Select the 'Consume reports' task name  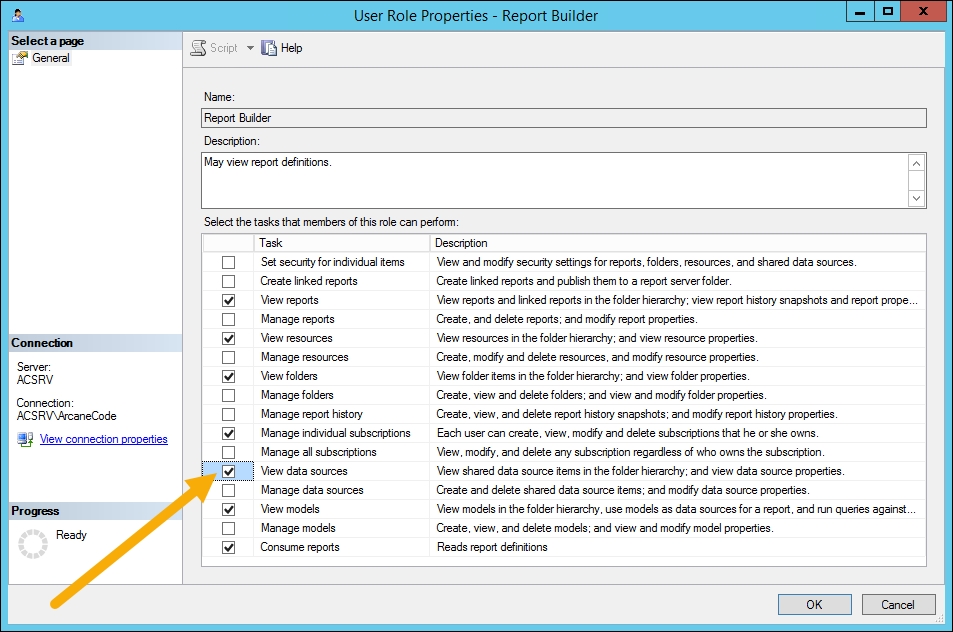pos(300,547)
